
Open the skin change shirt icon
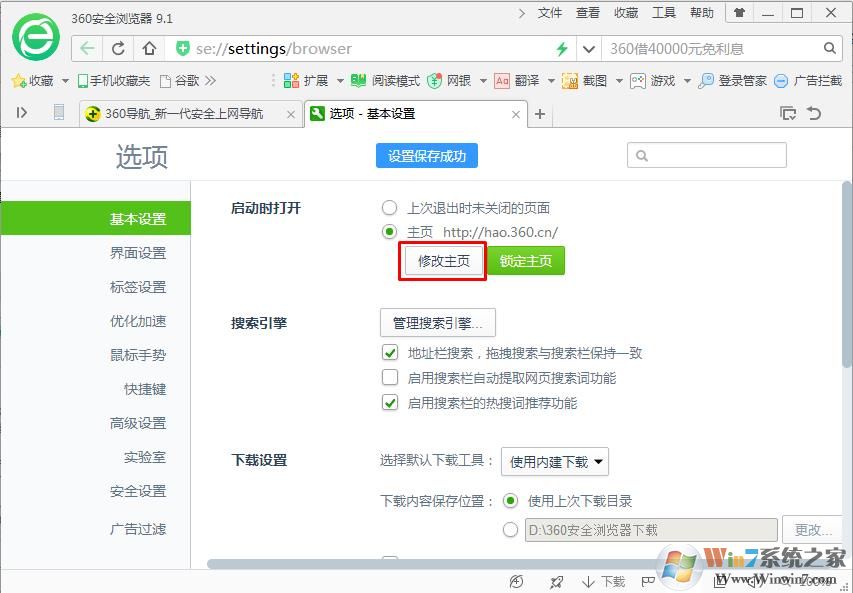click(739, 13)
